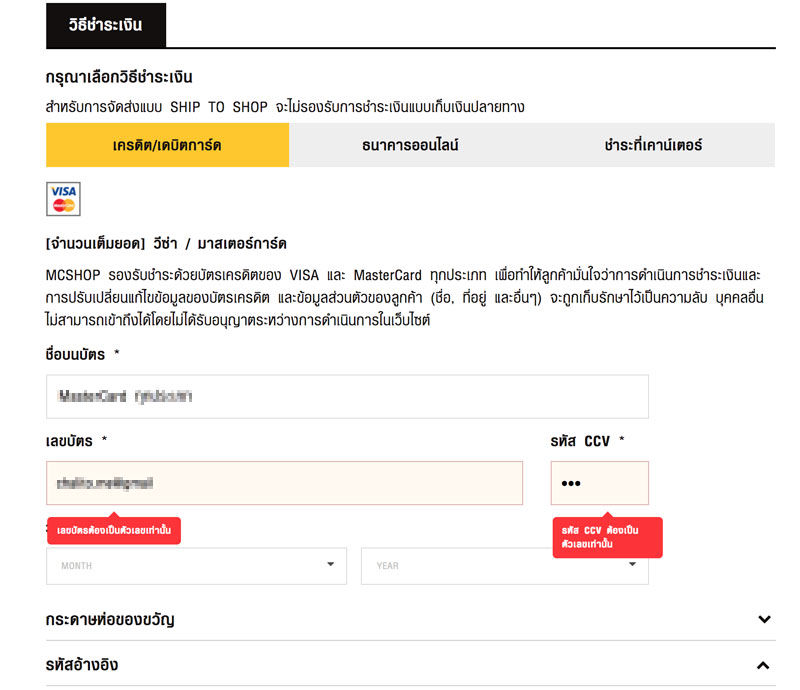The image size is (800, 690).
Task: Click the black วิธีชำระเงิน section header
Action: (x=106, y=25)
